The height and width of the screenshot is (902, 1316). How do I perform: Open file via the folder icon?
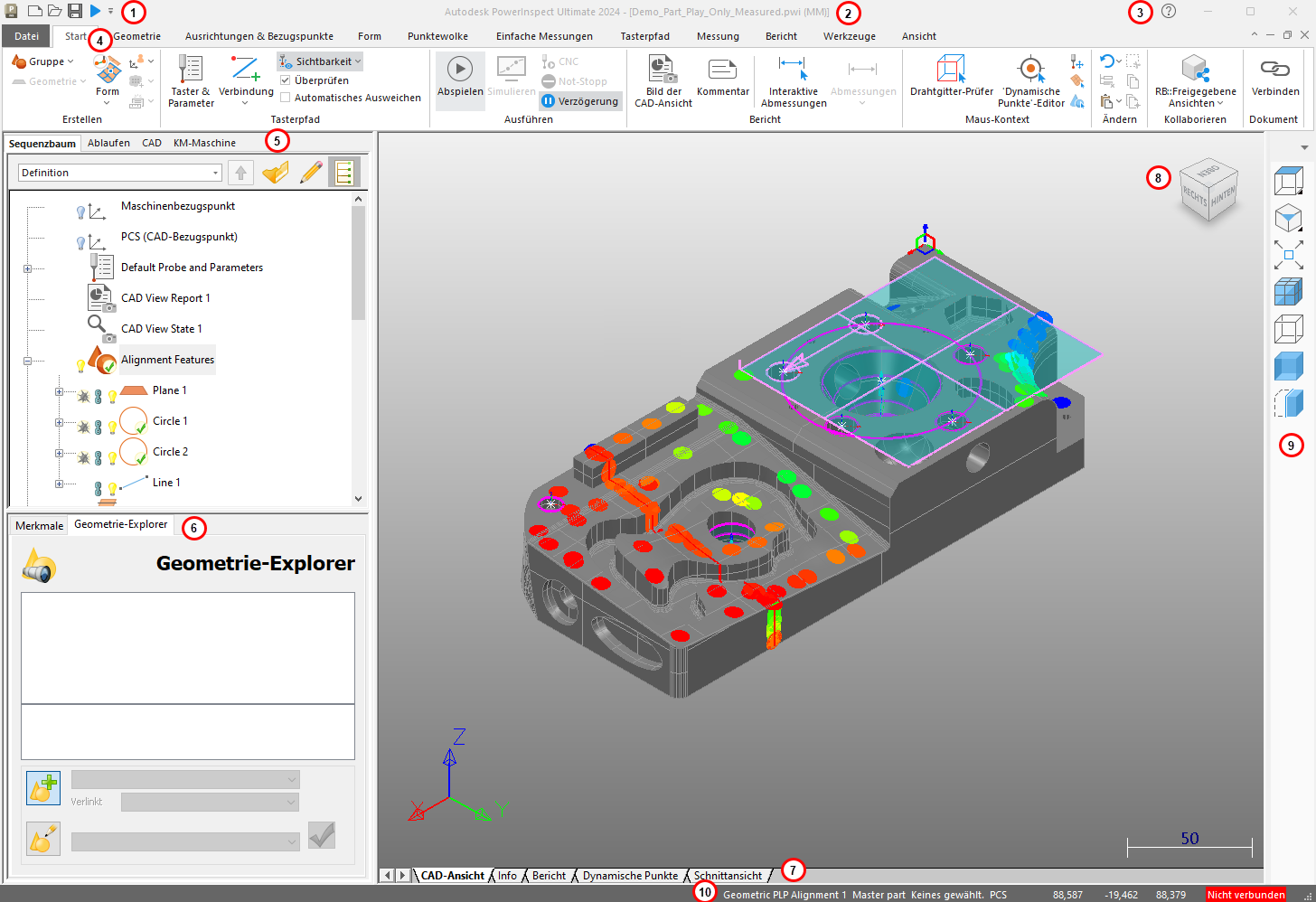(x=55, y=11)
